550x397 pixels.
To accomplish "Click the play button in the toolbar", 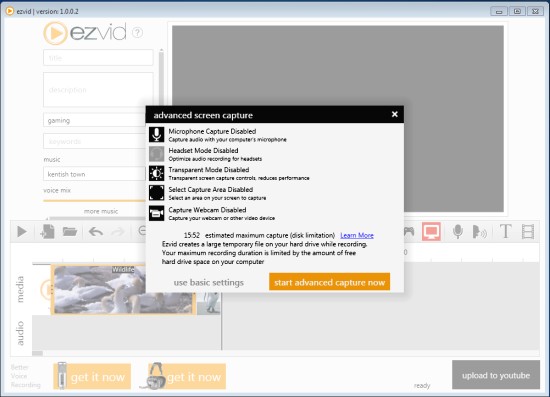I will point(22,231).
